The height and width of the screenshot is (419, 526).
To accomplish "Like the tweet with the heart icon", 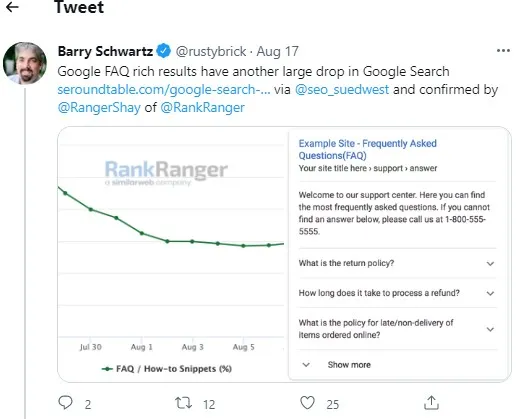I will (307, 403).
